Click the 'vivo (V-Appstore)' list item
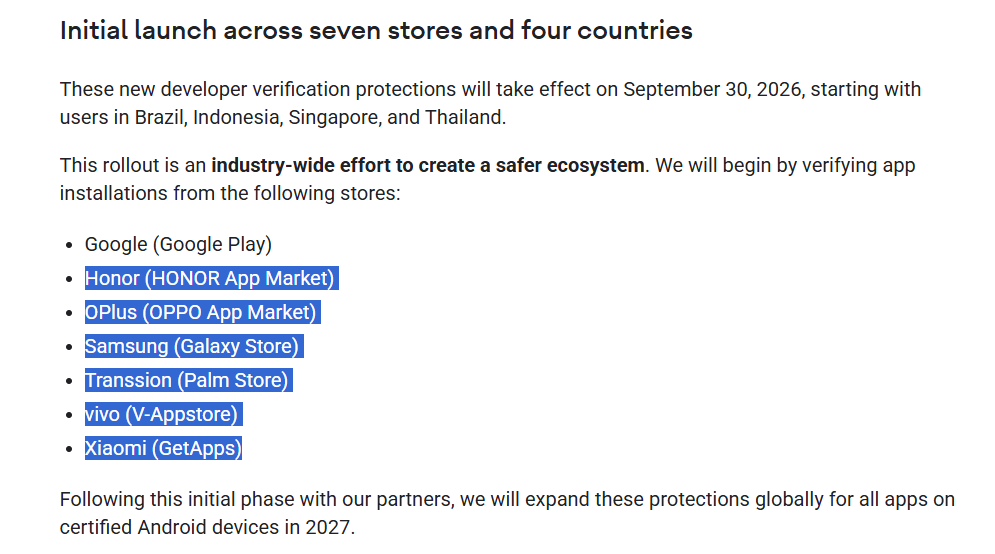The image size is (995, 554). [161, 414]
